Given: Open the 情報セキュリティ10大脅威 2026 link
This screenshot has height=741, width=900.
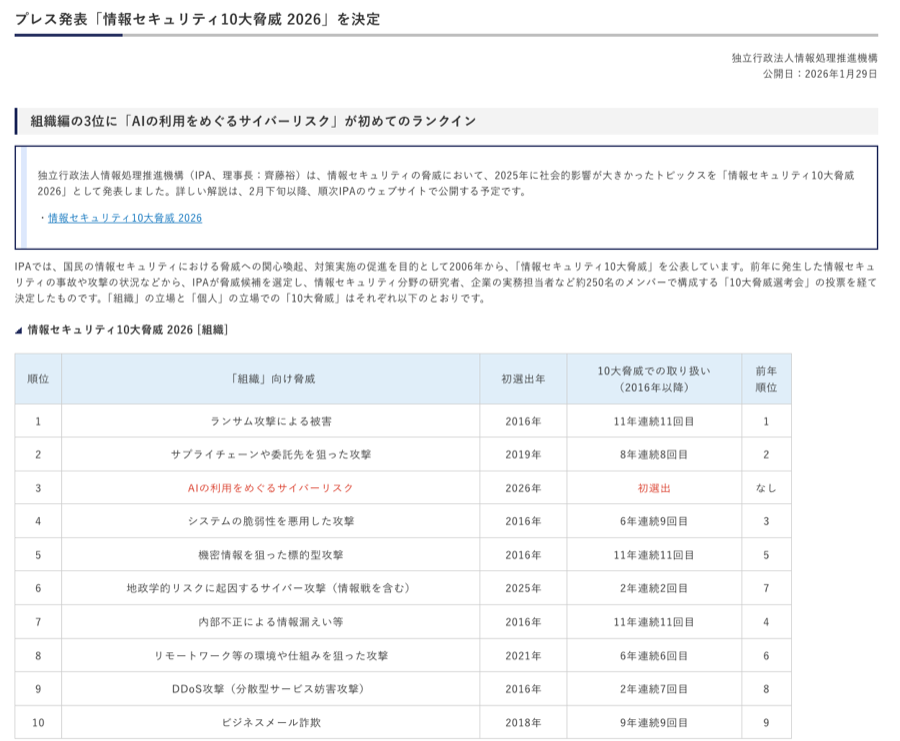Looking at the screenshot, I should 125,218.
